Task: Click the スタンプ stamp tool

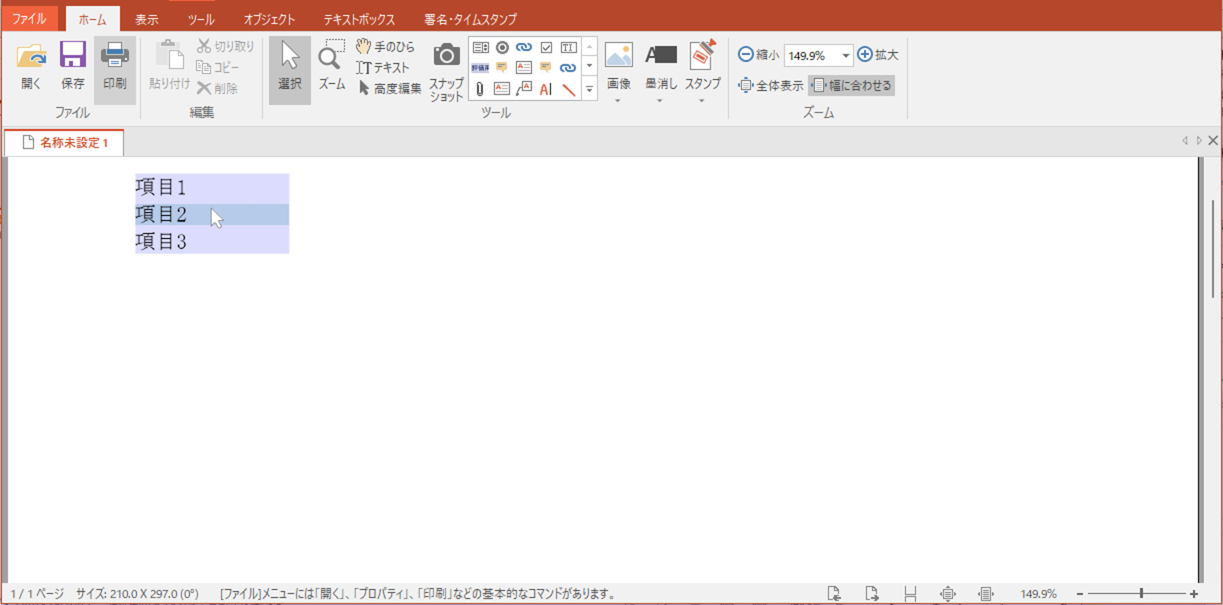Action: (703, 65)
